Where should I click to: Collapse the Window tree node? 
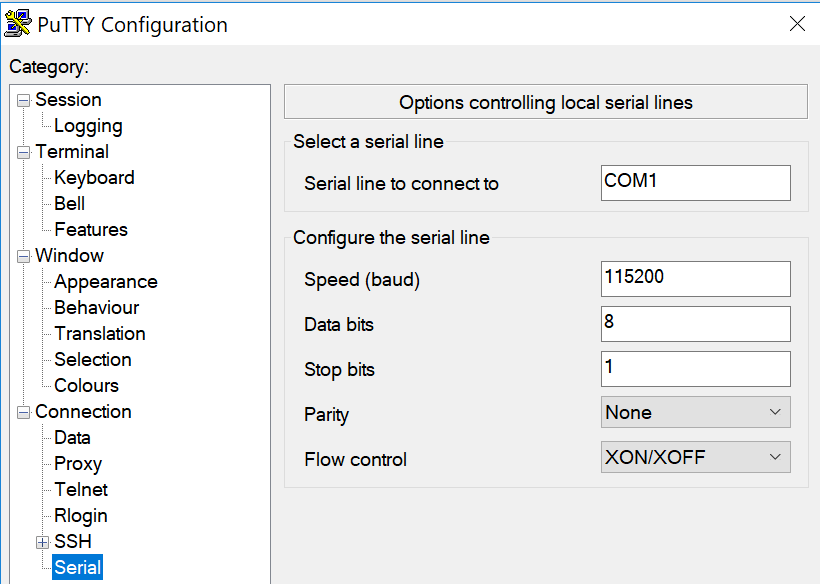coord(24,257)
